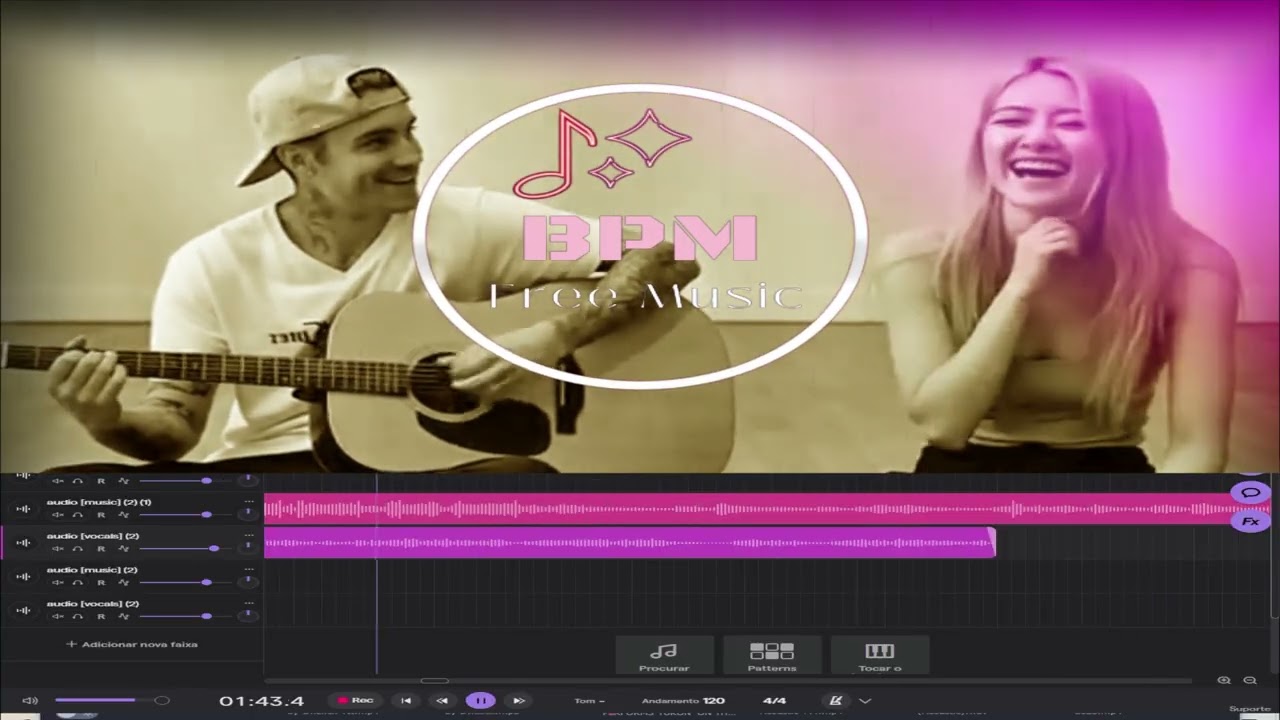
Task: Click the BPM Free Music circle logo
Action: pyautogui.click(x=640, y=236)
